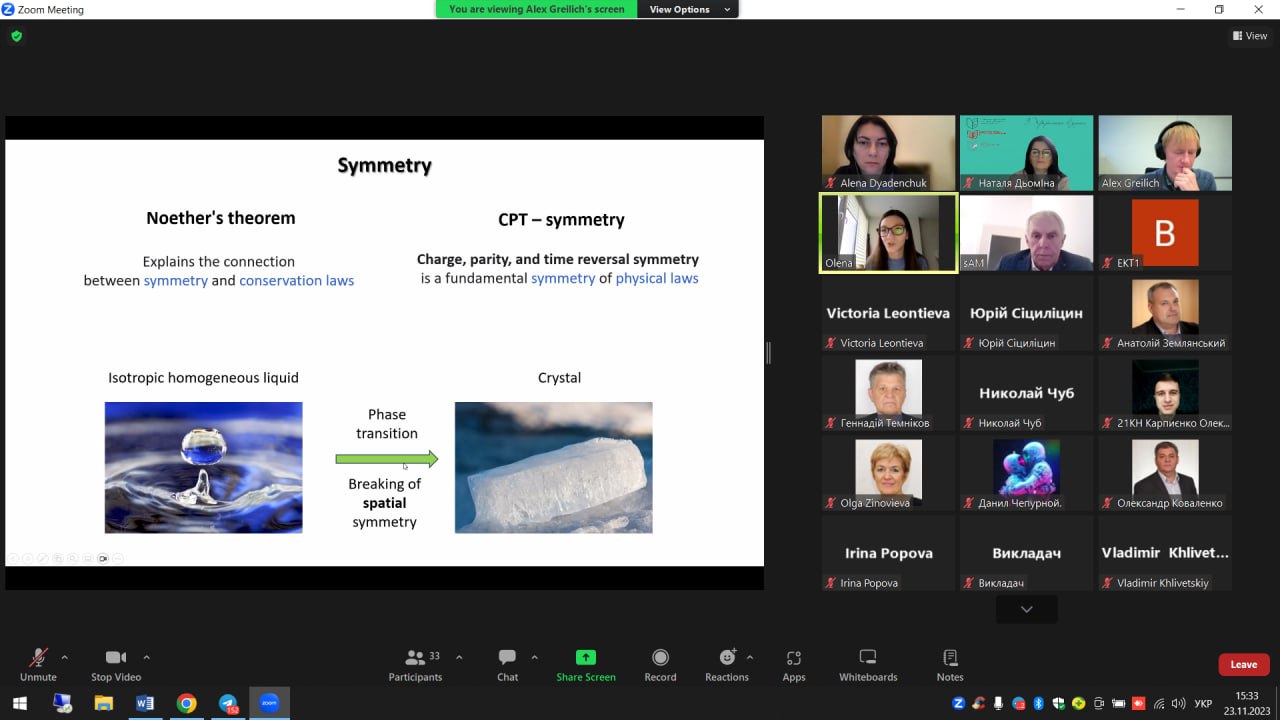Viewport: 1280px width, 720px height.
Task: Click the 'physical laws' blue text
Action: 657,278
